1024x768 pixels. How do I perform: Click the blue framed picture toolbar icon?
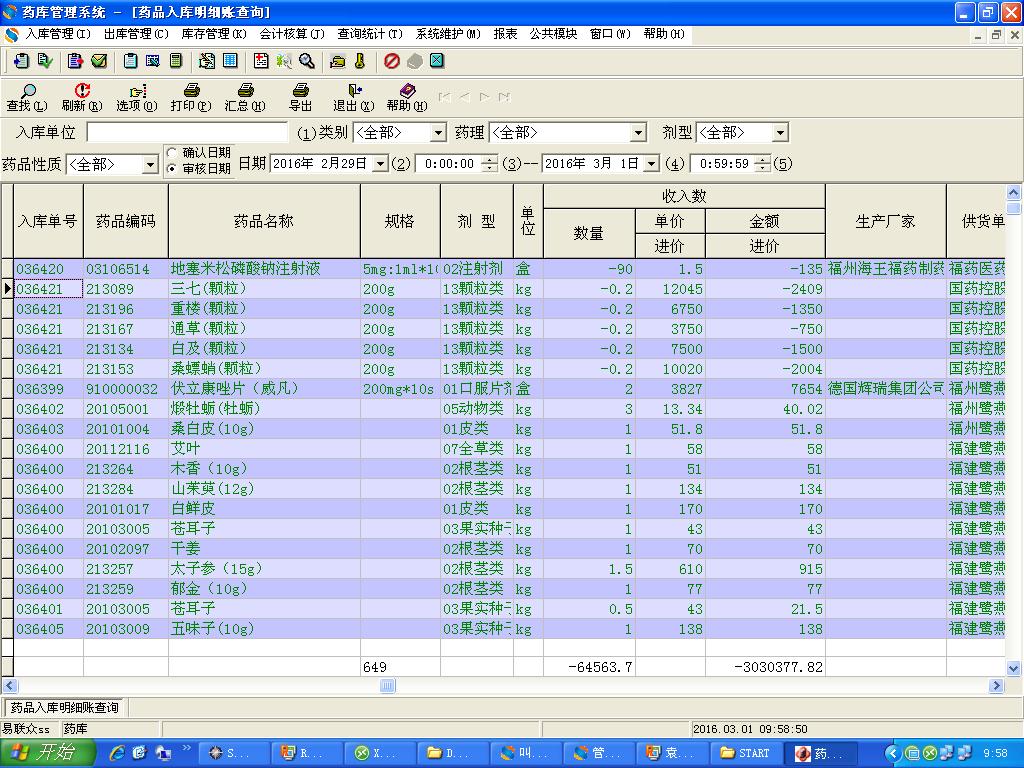(x=152, y=61)
